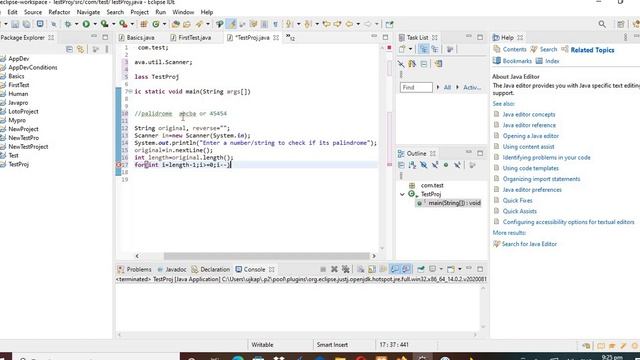
Task: Select AppDevConditions project in Package Explorer
Action: [33, 67]
